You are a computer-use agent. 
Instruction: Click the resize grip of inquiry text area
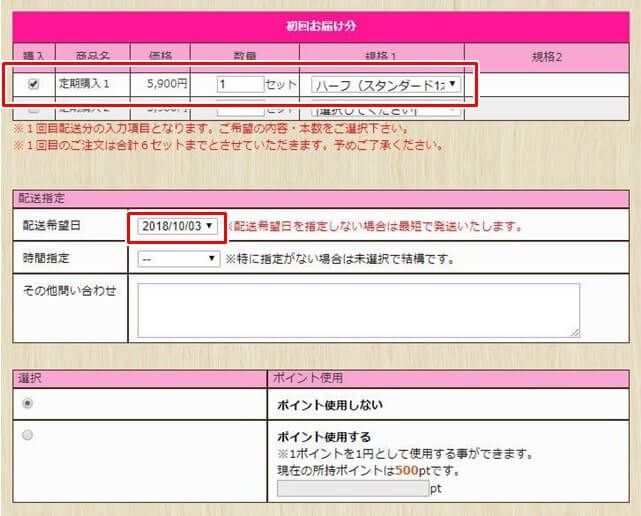coord(575,333)
